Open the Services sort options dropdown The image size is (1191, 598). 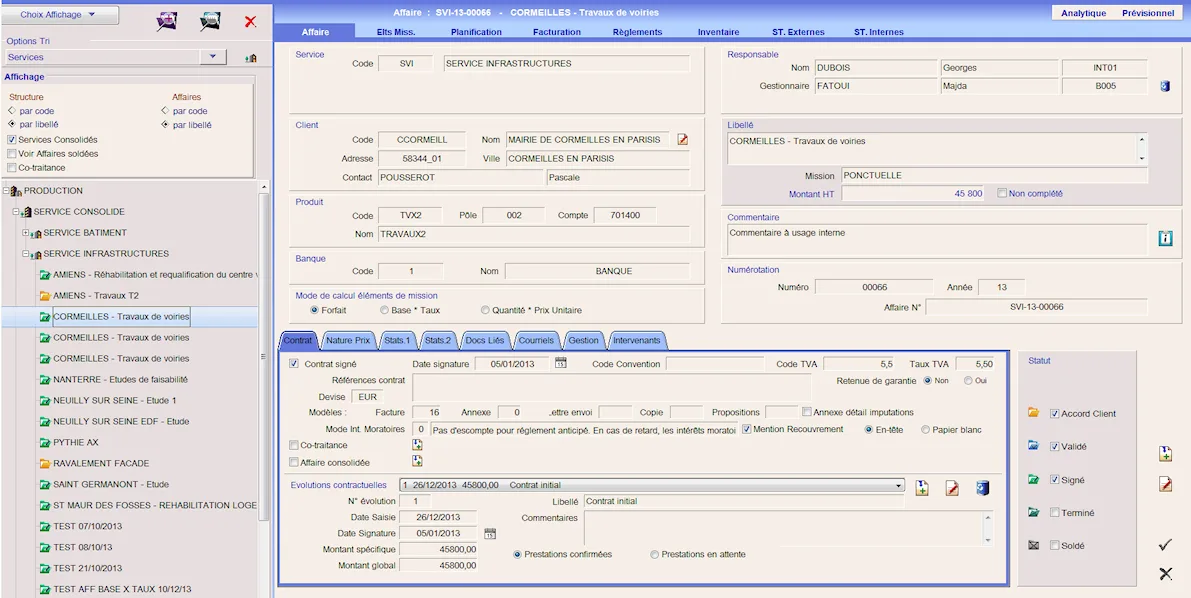tap(213, 57)
